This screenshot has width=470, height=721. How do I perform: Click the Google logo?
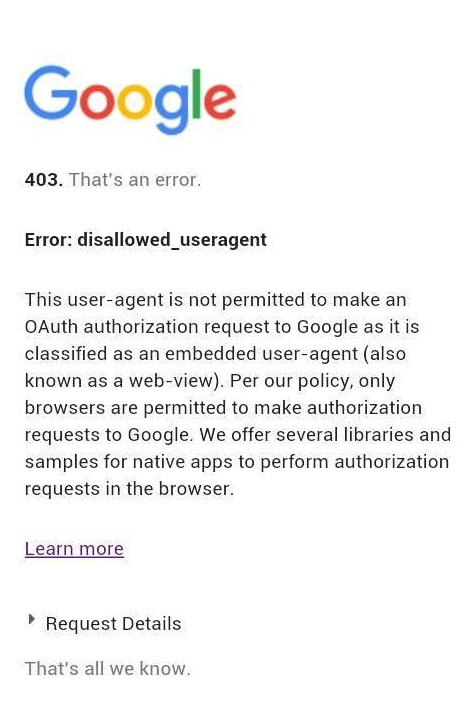click(x=130, y=99)
